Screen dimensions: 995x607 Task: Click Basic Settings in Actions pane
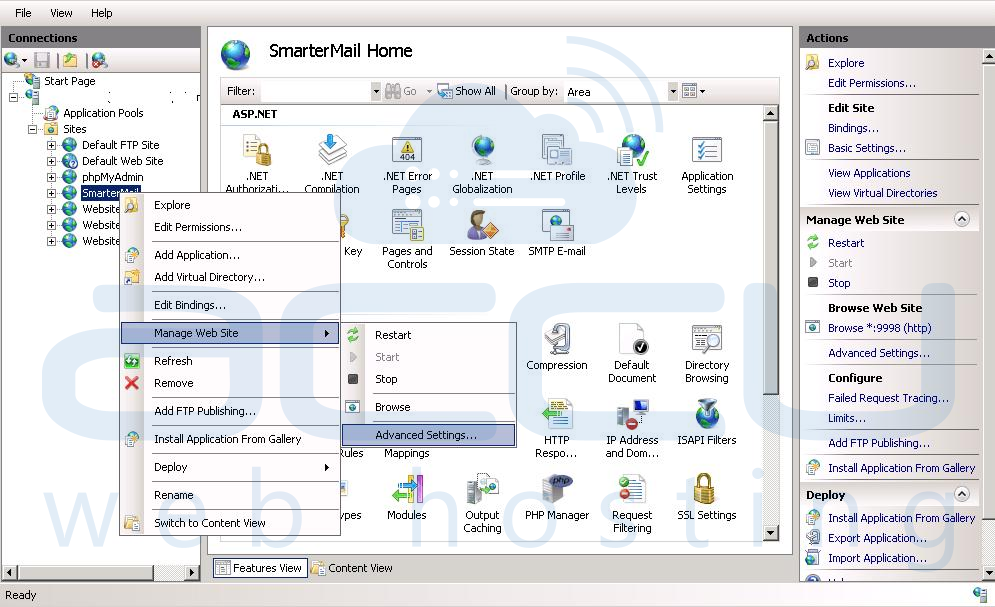point(866,148)
